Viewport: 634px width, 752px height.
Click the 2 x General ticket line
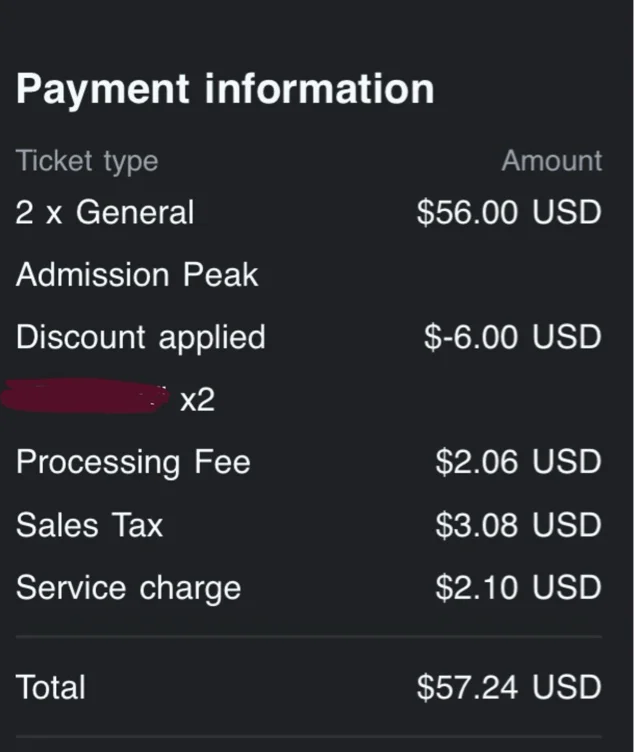(x=105, y=212)
